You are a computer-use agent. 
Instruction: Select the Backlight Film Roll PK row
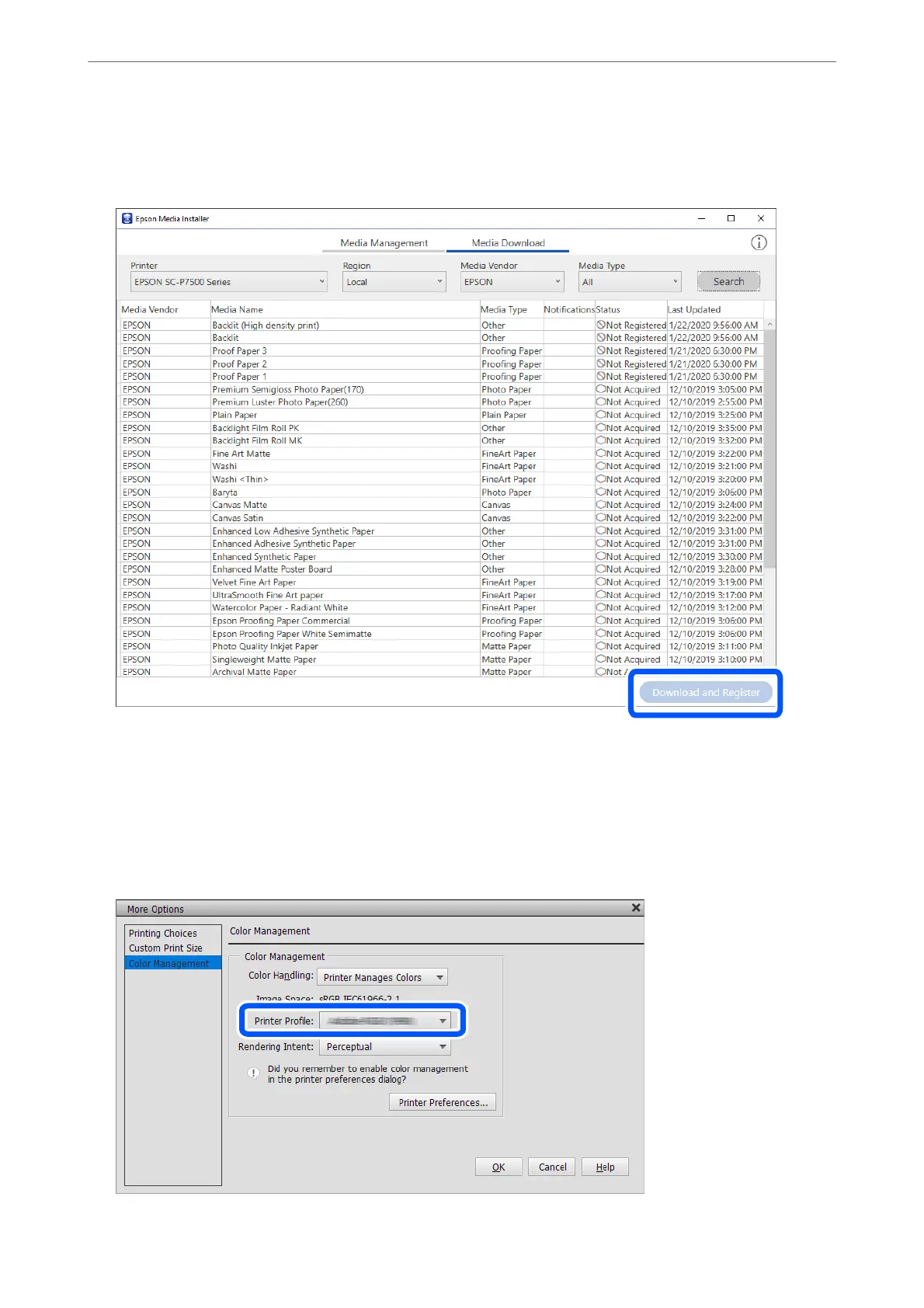(442, 428)
